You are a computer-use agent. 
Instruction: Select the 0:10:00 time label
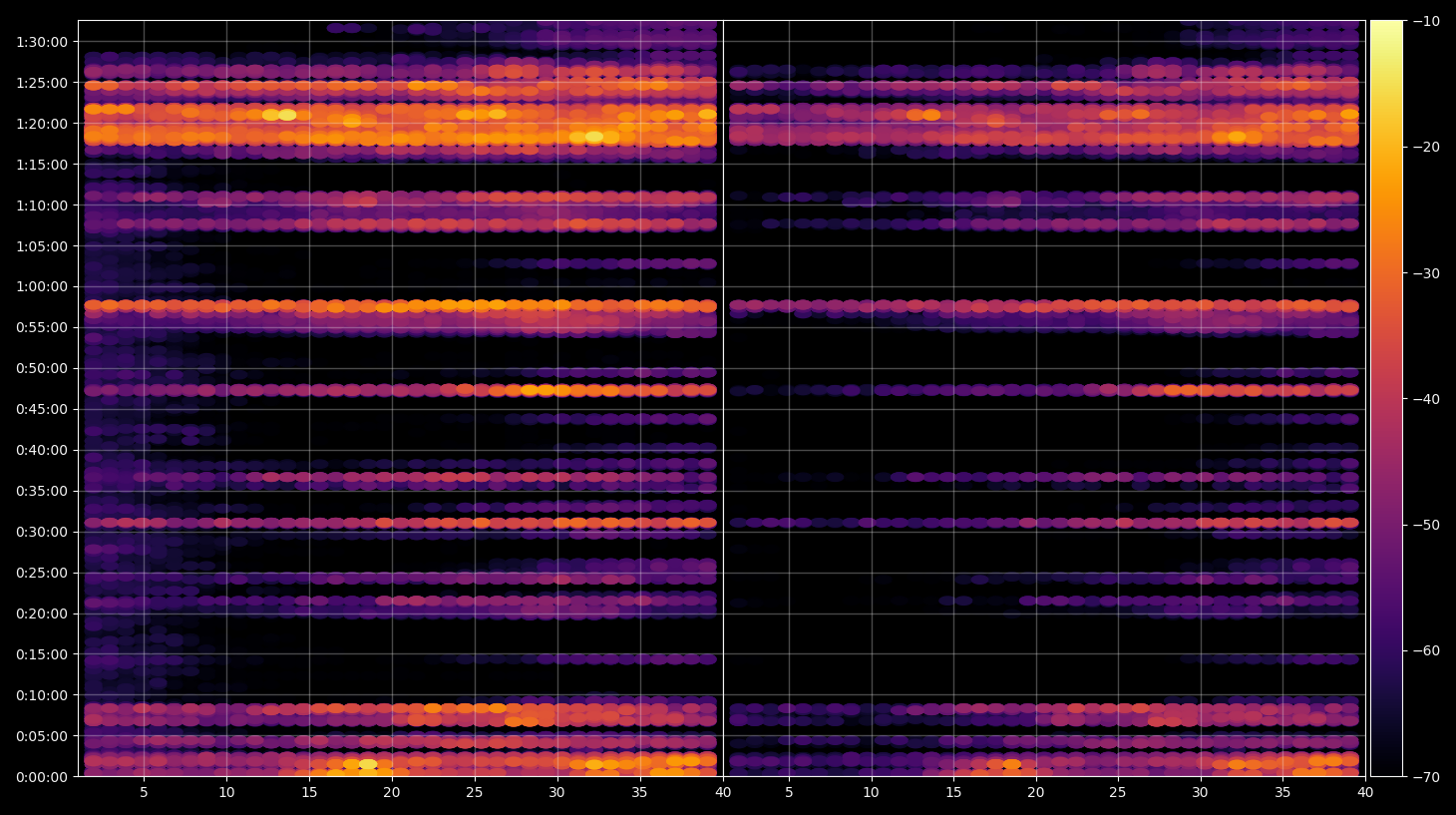(42, 696)
